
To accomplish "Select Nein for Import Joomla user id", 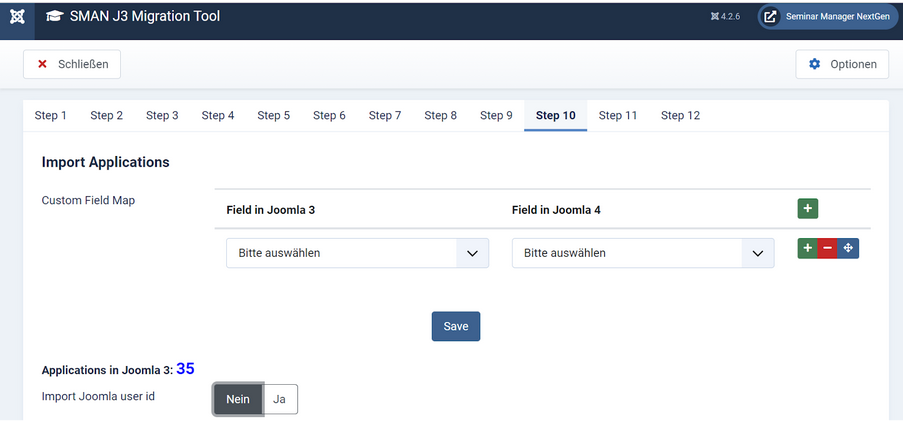I will click(238, 399).
